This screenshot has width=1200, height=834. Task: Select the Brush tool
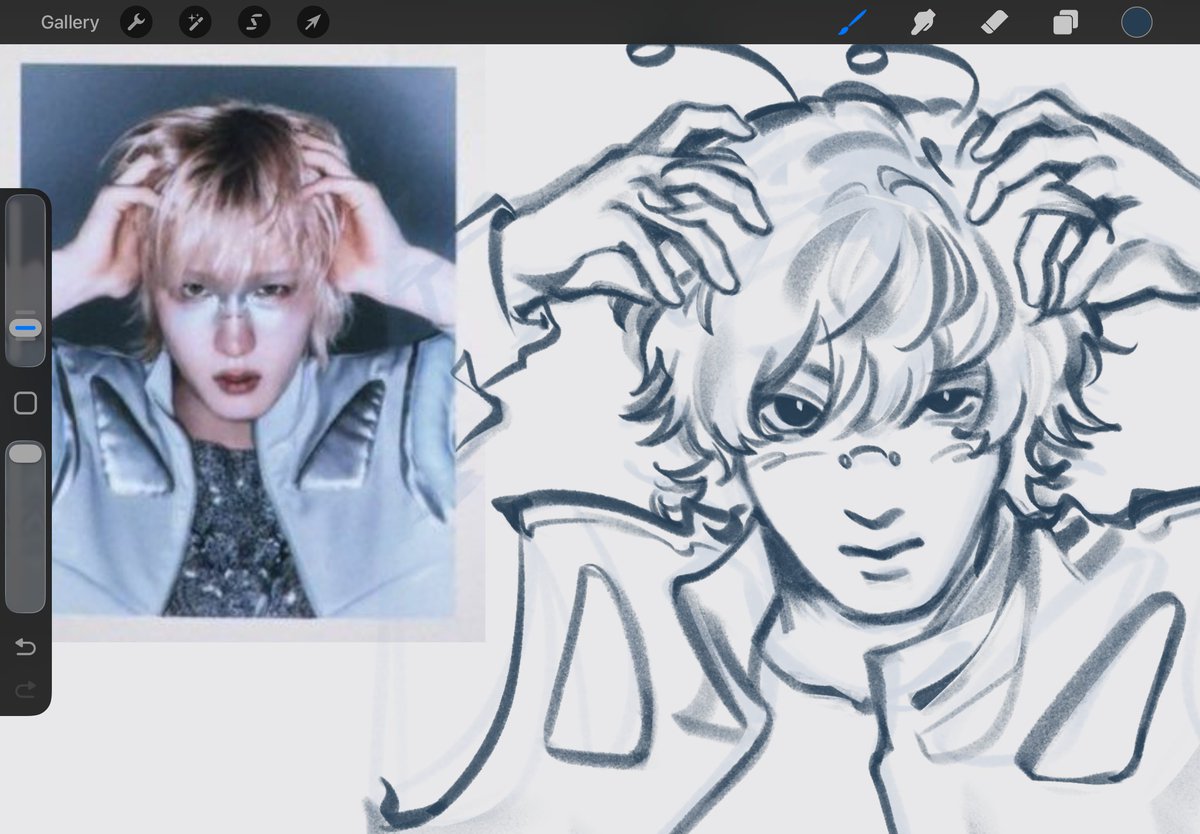(852, 22)
